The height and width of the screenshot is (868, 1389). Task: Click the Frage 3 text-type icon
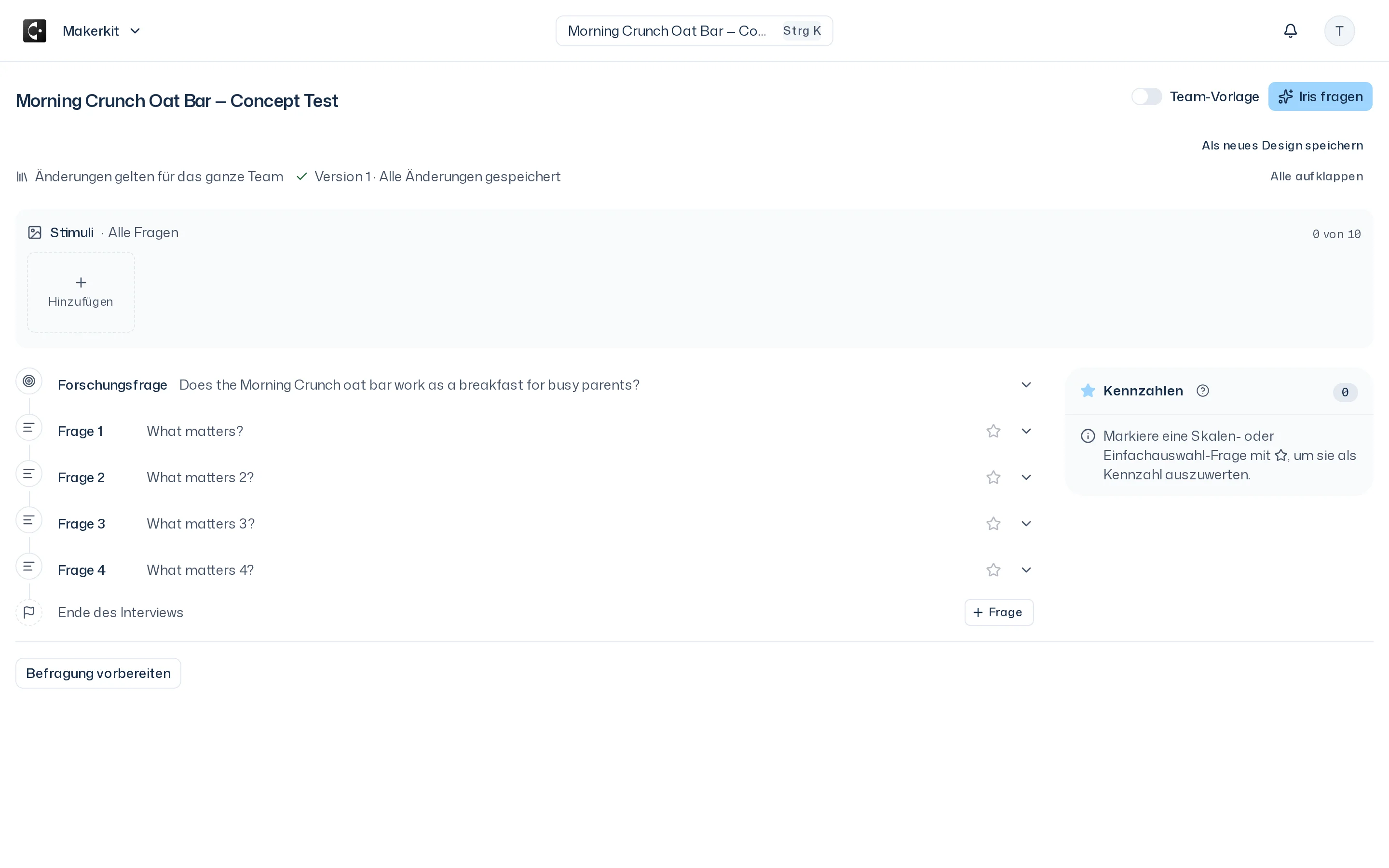[x=29, y=521]
